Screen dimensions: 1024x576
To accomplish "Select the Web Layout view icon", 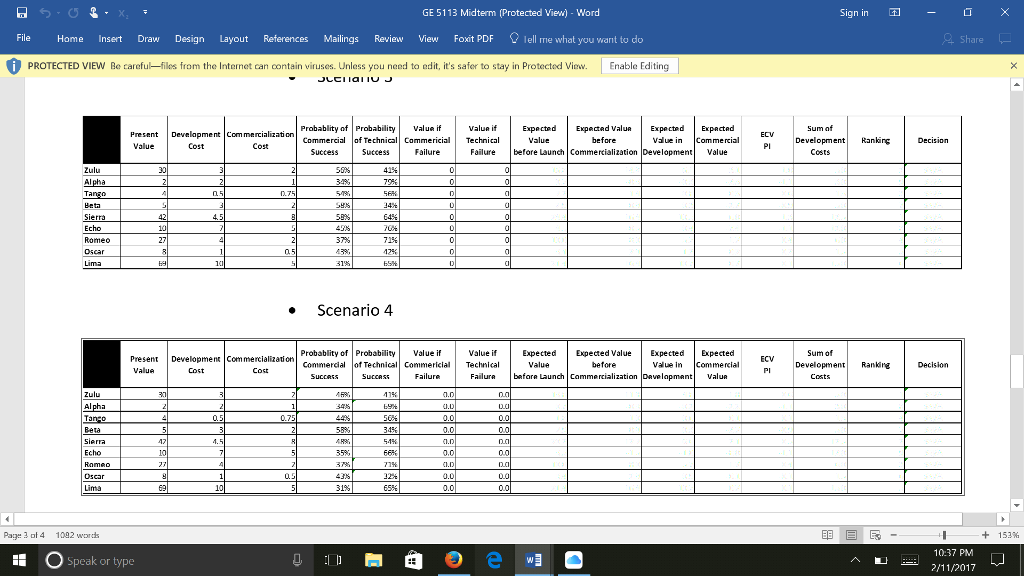I will point(877,535).
